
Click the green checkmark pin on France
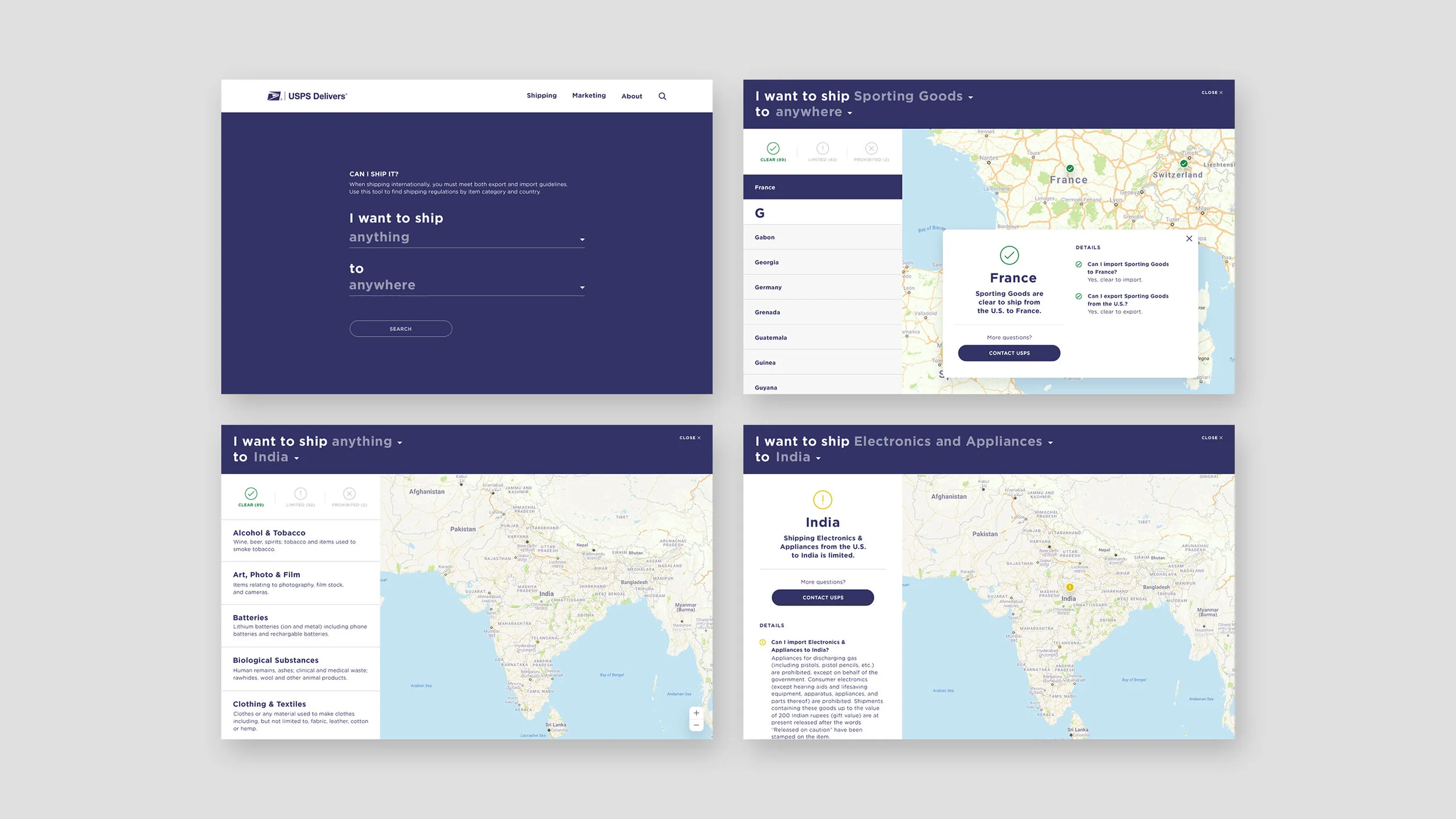tap(1070, 168)
